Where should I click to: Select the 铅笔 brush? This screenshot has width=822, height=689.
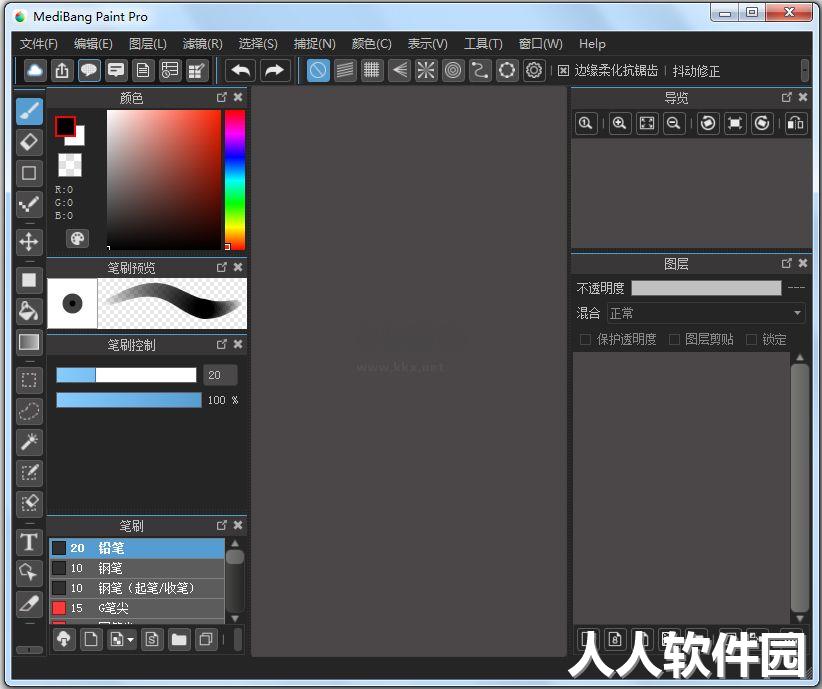[x=137, y=548]
